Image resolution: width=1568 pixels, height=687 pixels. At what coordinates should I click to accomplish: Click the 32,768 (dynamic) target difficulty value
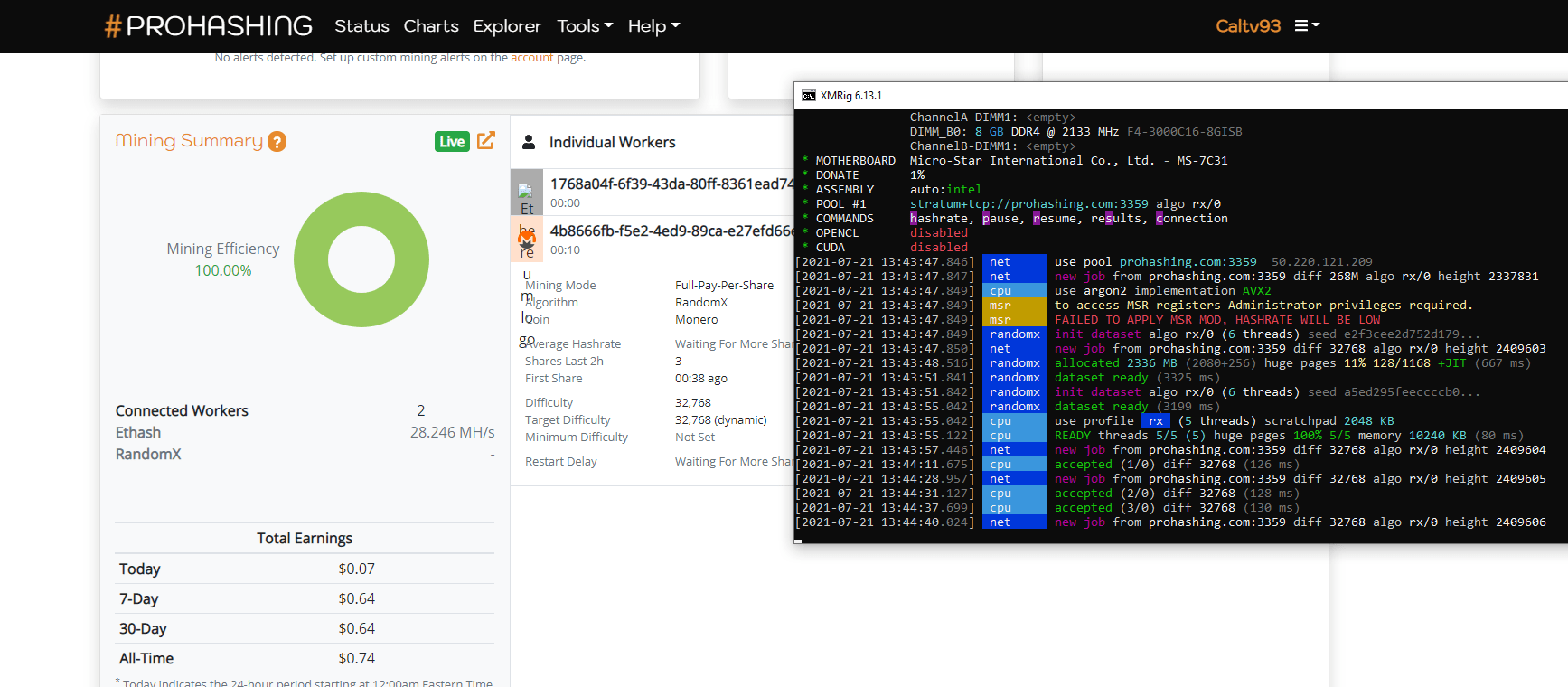coord(721,420)
